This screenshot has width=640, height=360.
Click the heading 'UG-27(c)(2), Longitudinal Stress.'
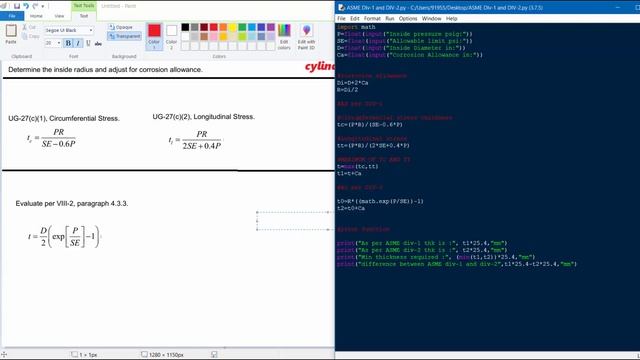click(x=204, y=117)
